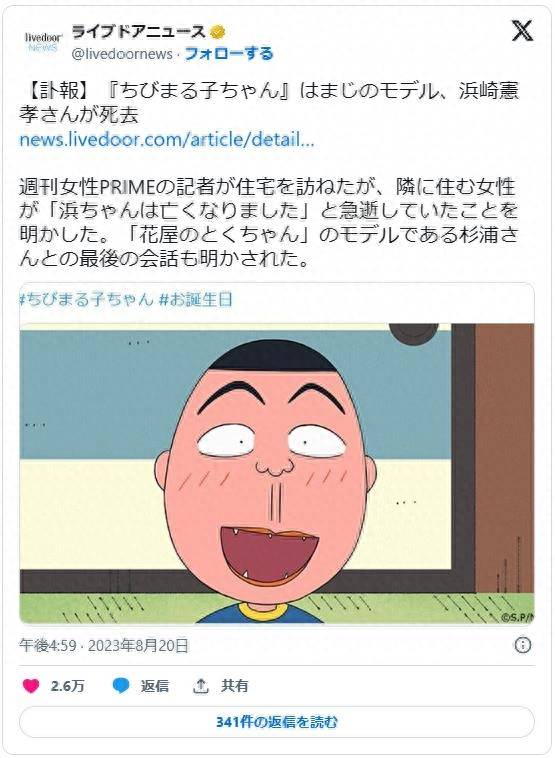
Task: Open the tweet info circle icon
Action: (x=523, y=645)
